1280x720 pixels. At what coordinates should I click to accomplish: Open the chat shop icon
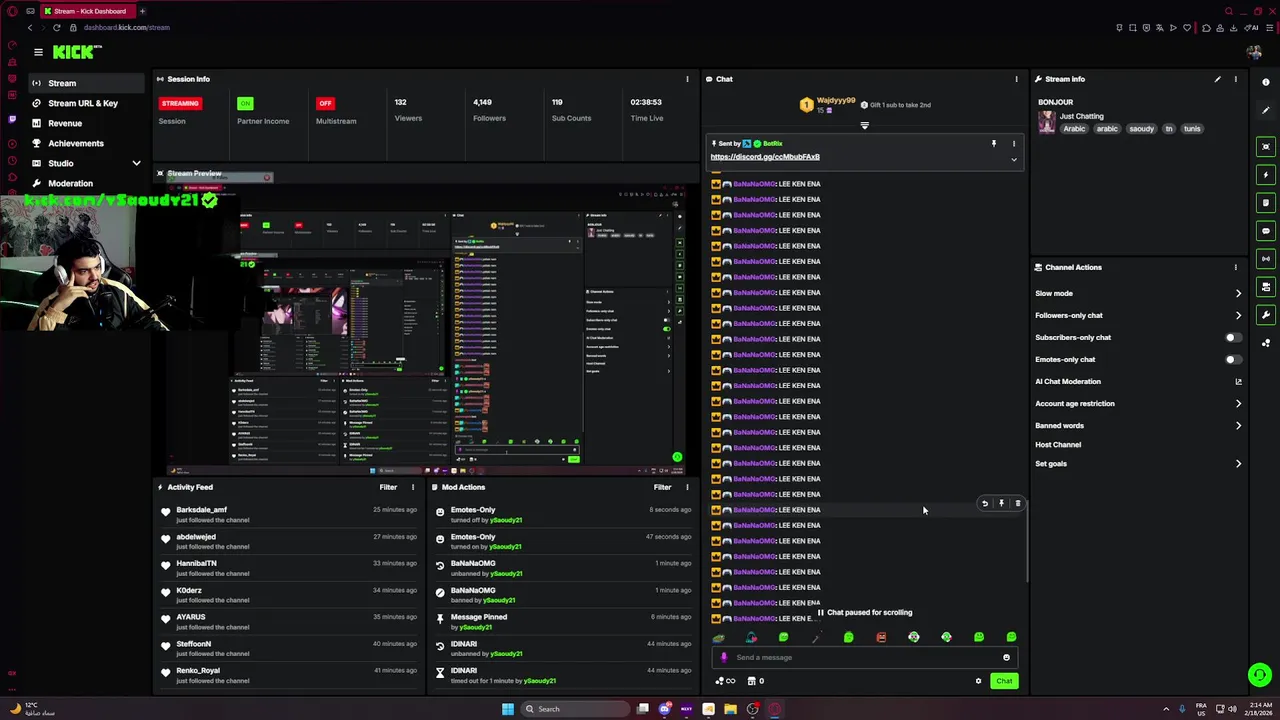point(751,681)
